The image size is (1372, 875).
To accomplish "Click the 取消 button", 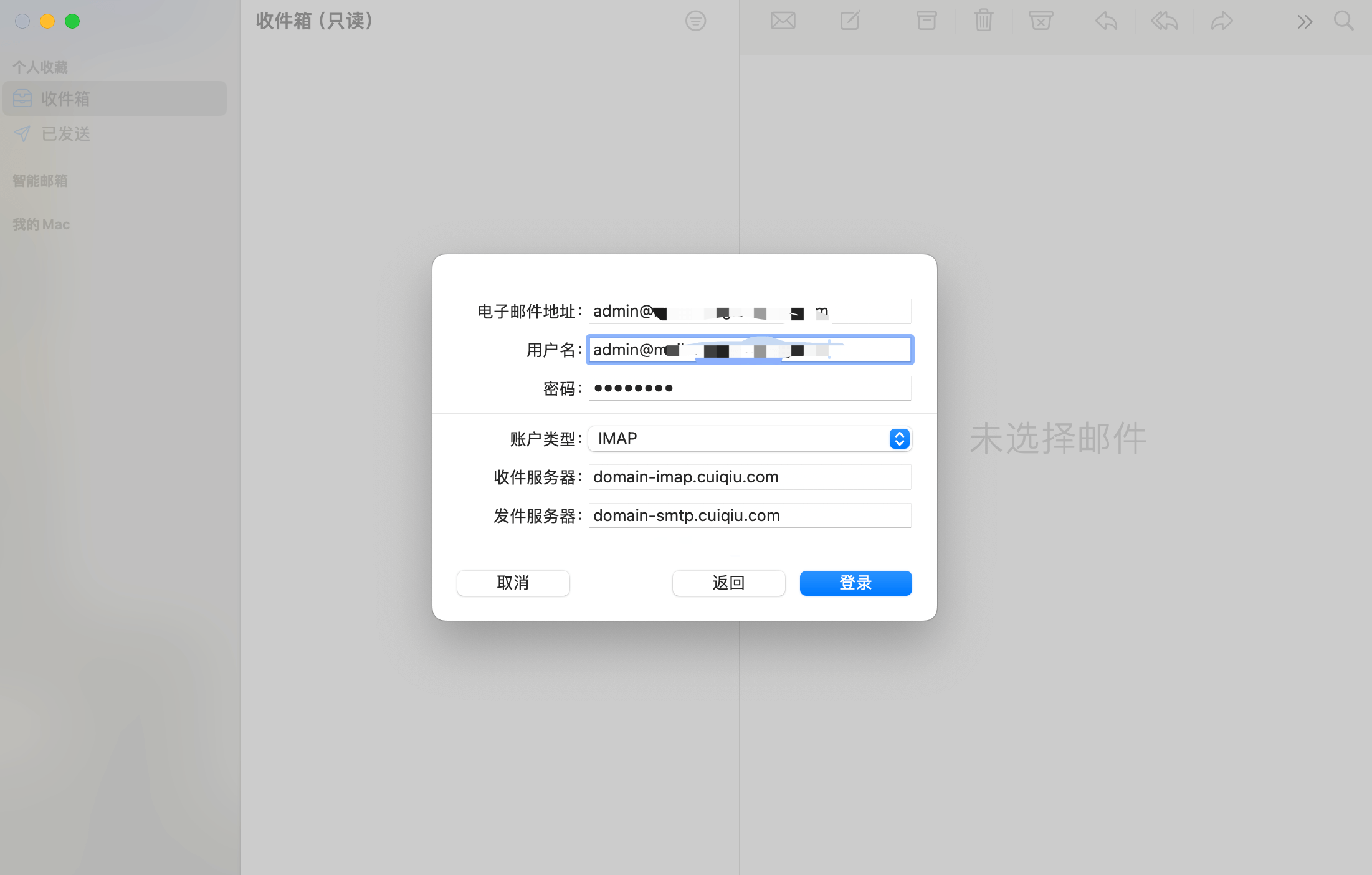I will point(513,583).
